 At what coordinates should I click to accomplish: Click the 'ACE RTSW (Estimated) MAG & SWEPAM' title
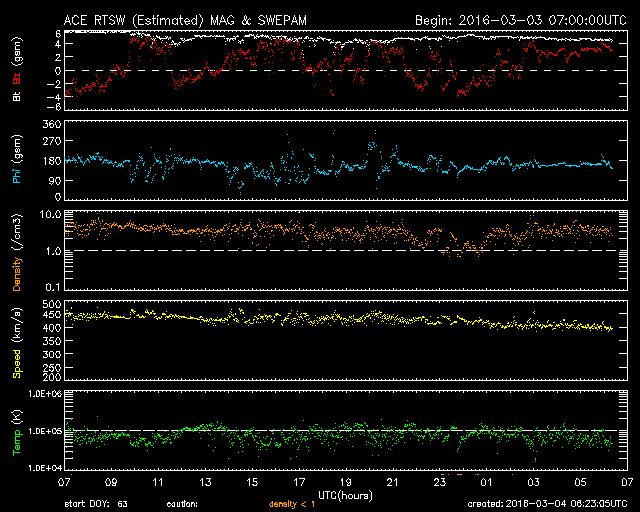tap(185, 20)
